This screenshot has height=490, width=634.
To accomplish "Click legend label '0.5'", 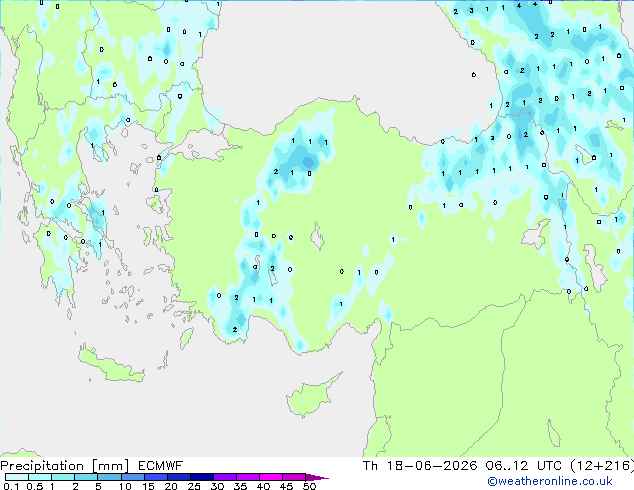I will (x=35, y=486).
